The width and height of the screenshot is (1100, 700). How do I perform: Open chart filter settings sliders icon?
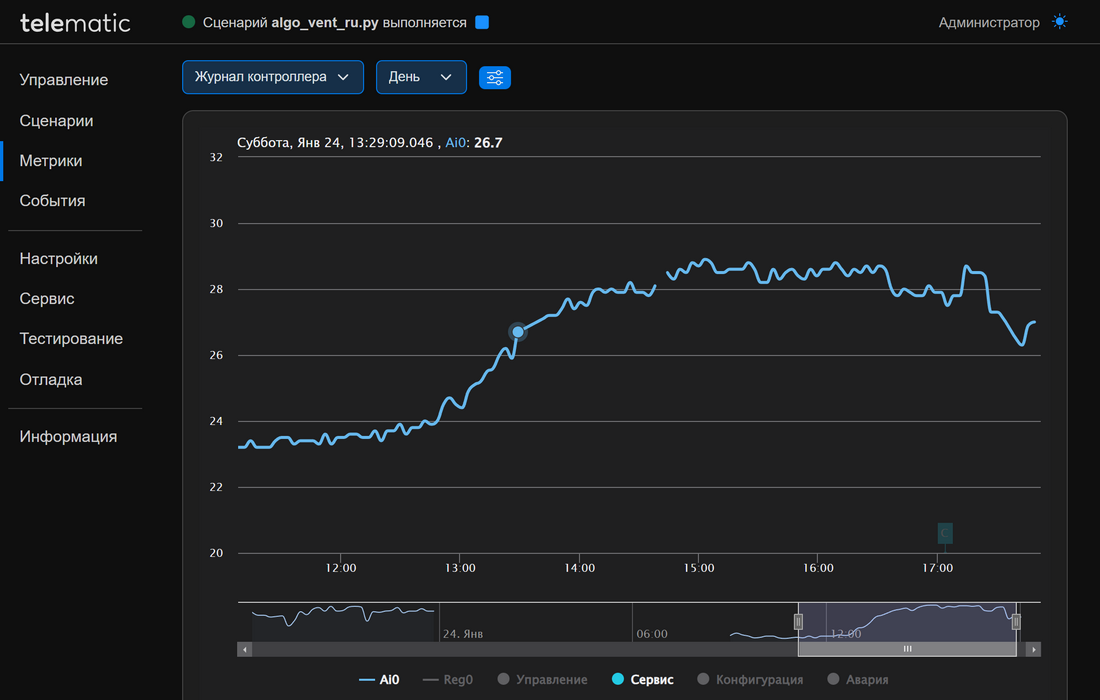495,77
